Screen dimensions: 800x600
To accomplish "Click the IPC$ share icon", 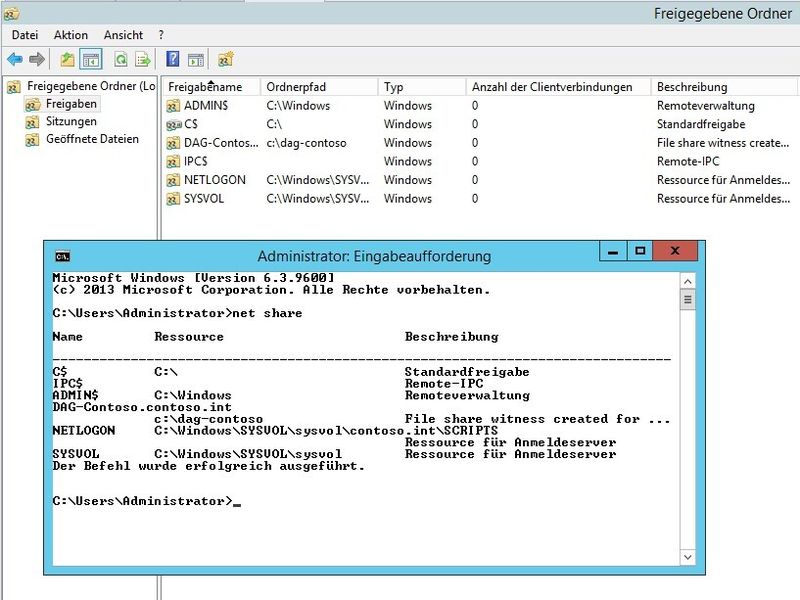I will pos(173,162).
